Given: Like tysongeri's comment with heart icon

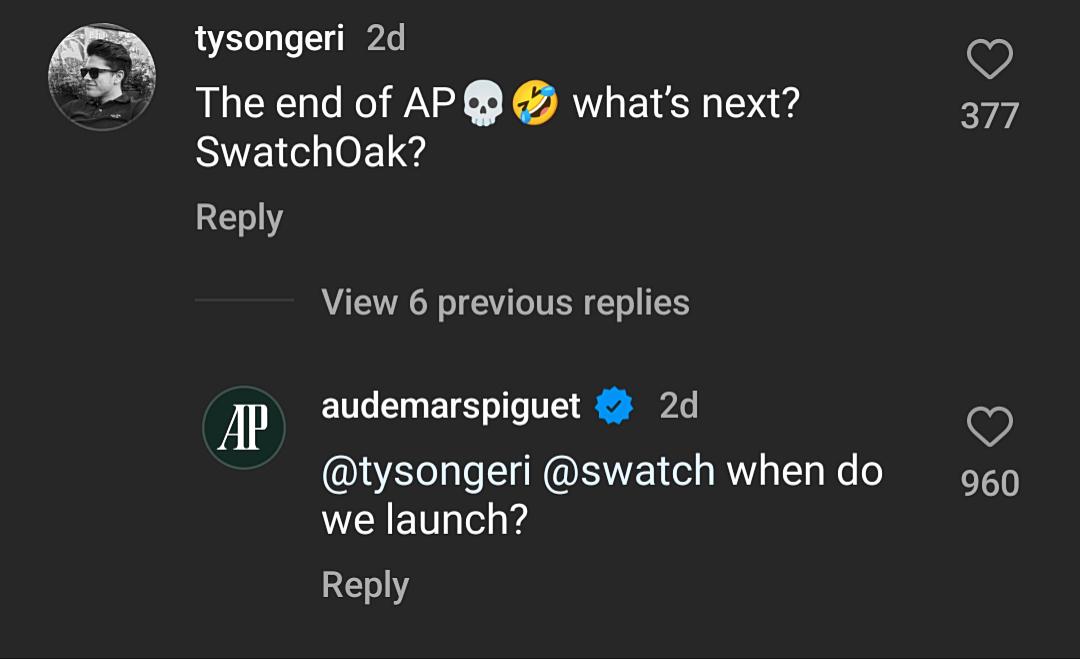Looking at the screenshot, I should click(x=990, y=59).
